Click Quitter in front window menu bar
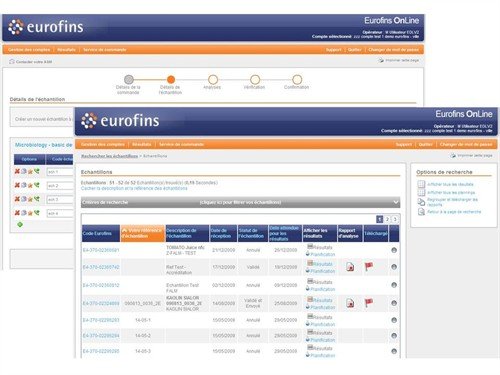The image size is (500, 375). pyautogui.click(x=426, y=144)
